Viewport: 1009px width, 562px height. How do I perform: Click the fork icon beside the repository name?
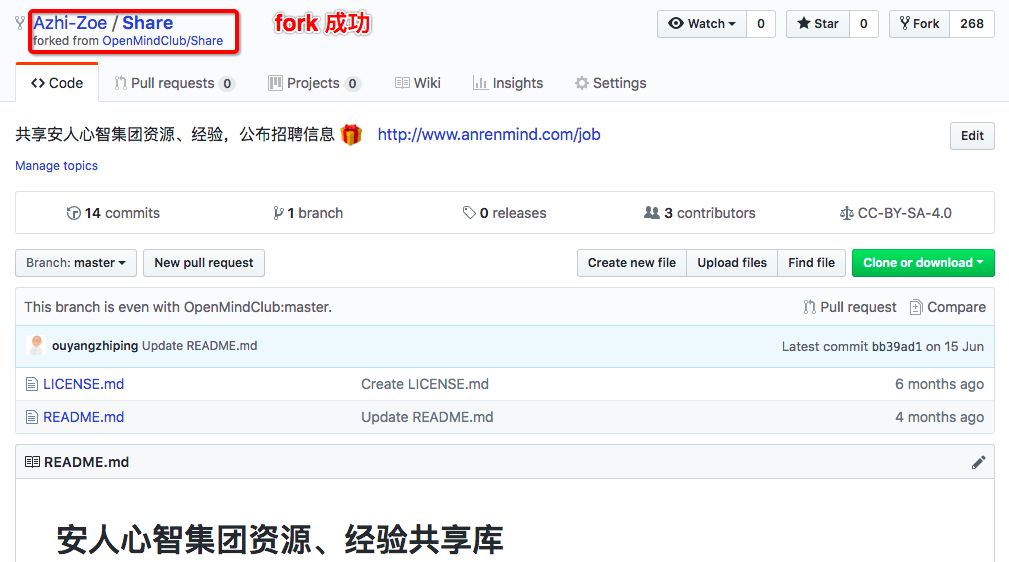click(x=20, y=23)
